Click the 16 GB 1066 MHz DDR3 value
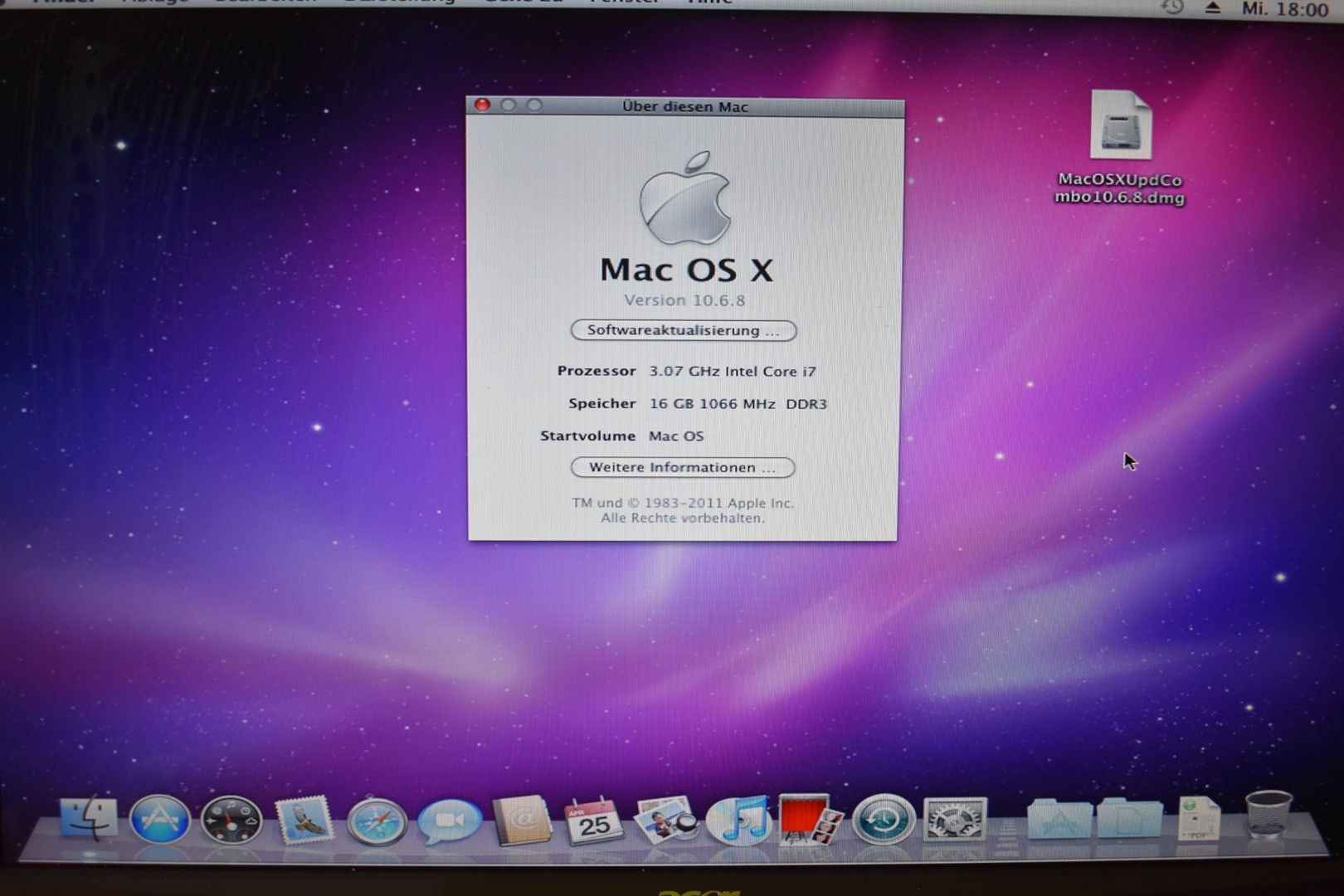1344x896 pixels. point(738,404)
